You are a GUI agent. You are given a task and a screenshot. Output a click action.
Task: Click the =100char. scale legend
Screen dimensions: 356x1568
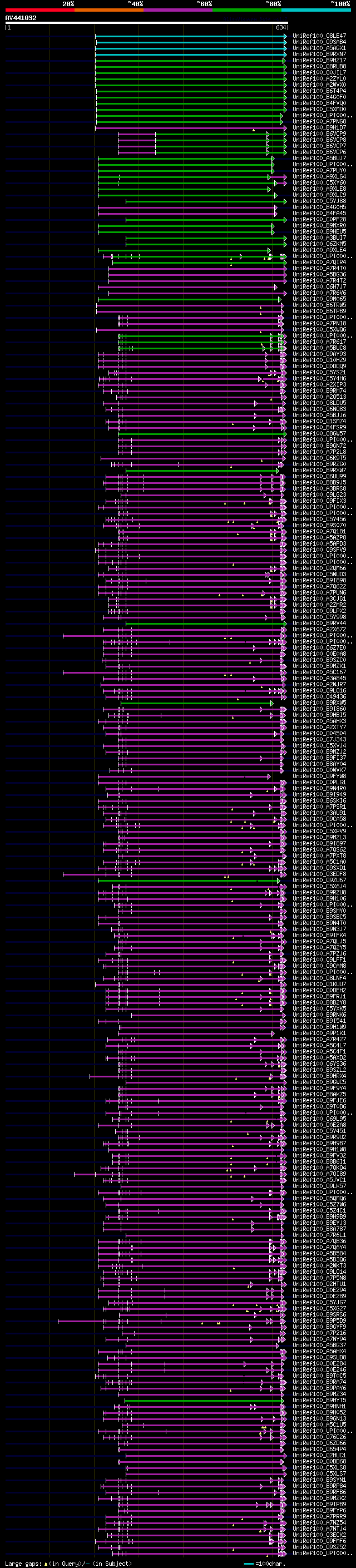[264, 1563]
